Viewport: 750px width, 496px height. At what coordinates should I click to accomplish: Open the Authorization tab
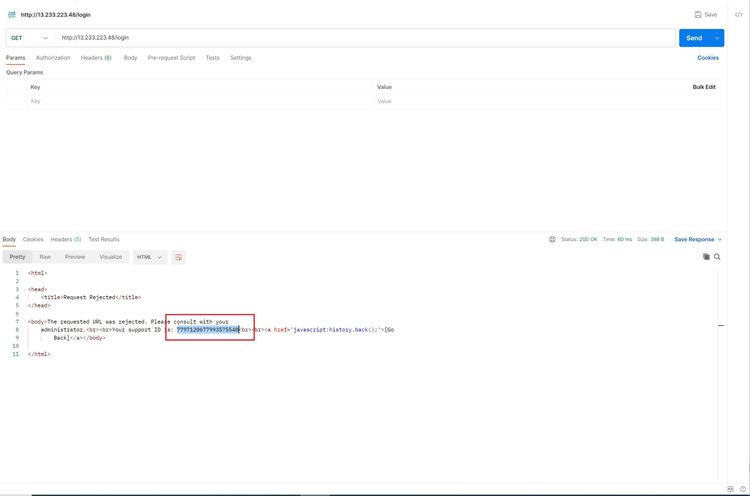click(x=53, y=58)
